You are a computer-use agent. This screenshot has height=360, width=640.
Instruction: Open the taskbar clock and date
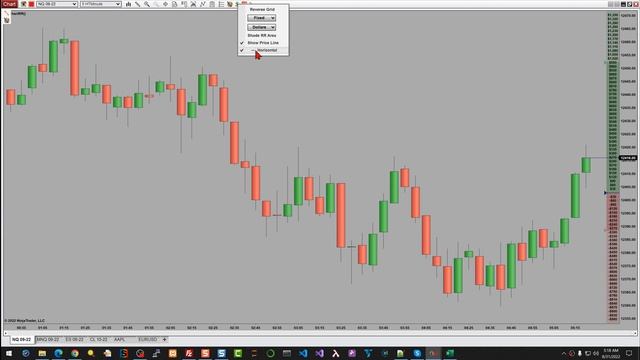pos(612,353)
